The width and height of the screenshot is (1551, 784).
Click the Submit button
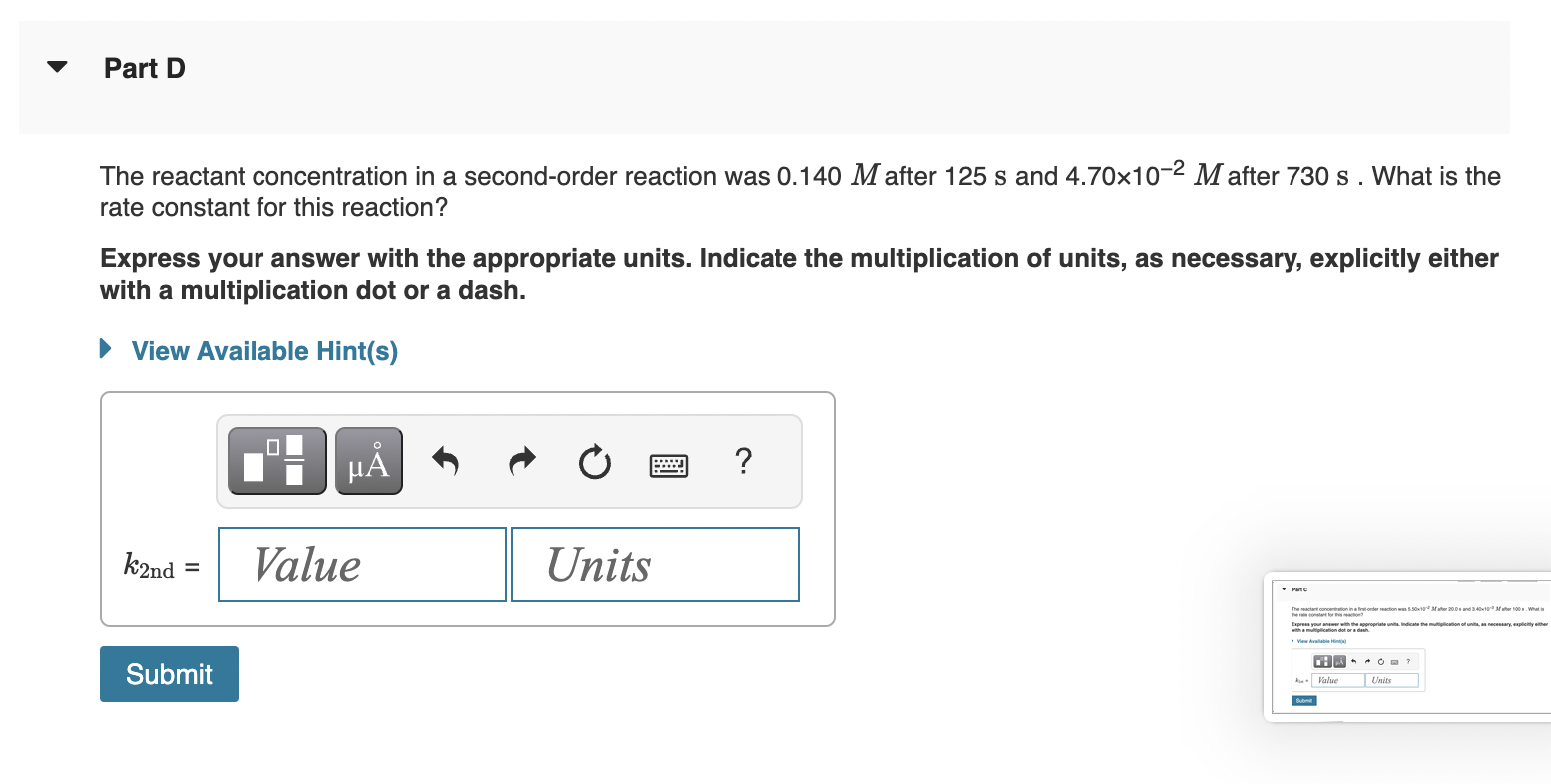pyautogui.click(x=168, y=673)
